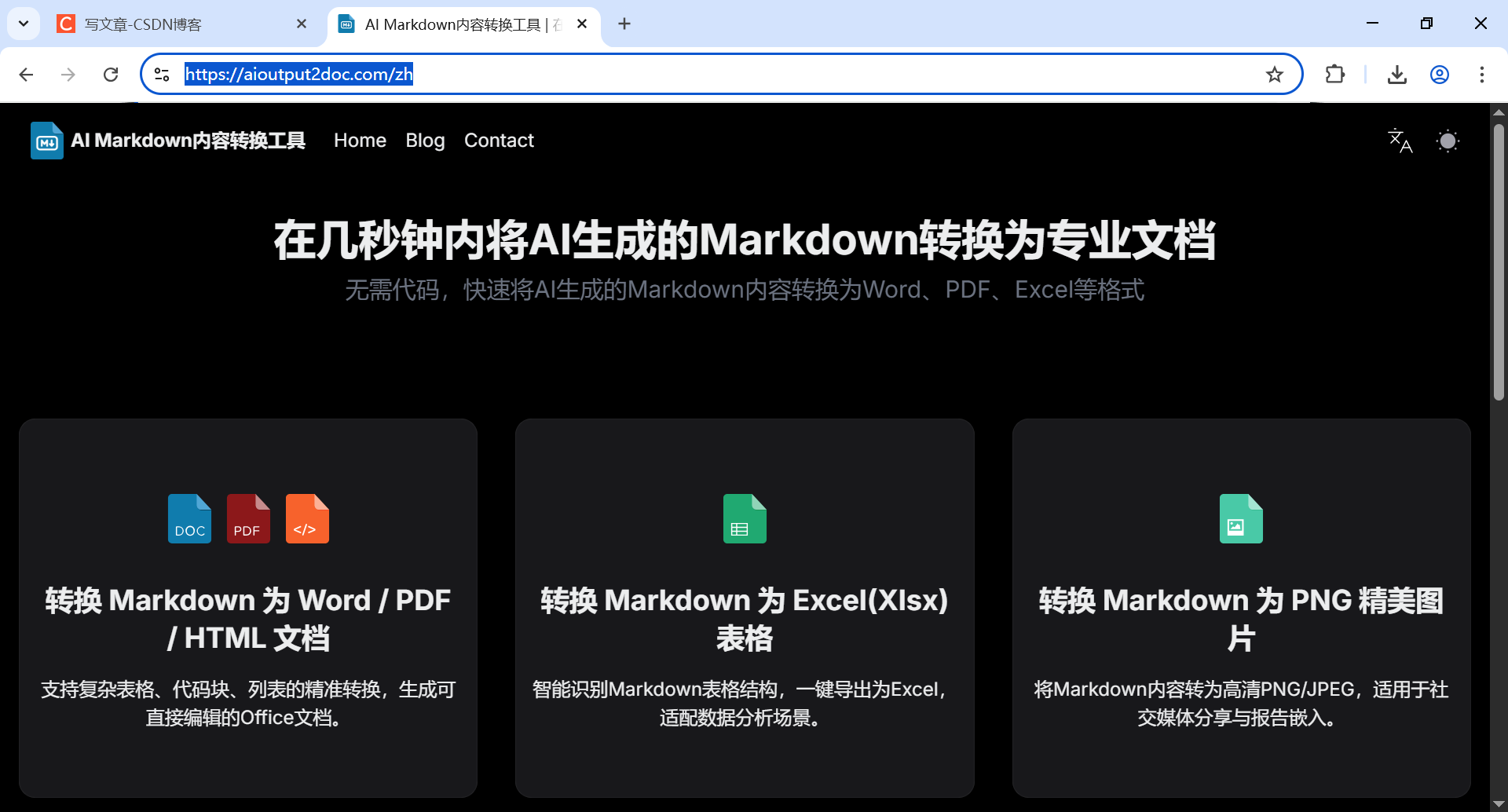Open the browser profile account icon
The height and width of the screenshot is (812, 1508).
(1439, 75)
